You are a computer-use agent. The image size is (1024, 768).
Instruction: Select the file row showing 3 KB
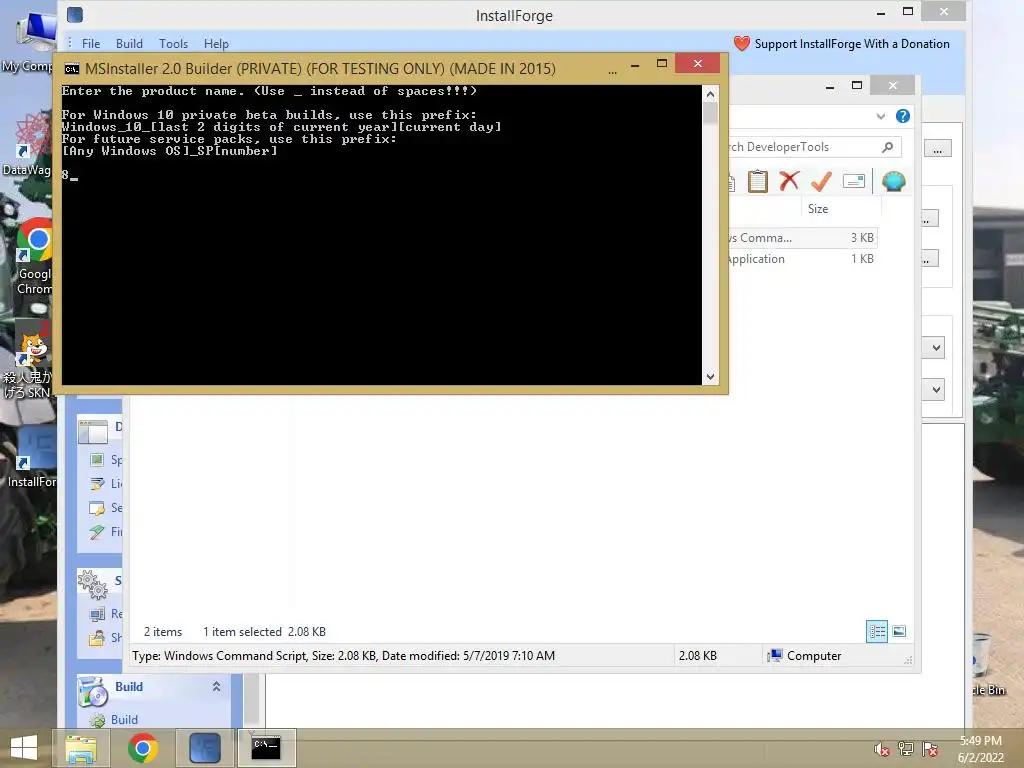[x=802, y=238]
